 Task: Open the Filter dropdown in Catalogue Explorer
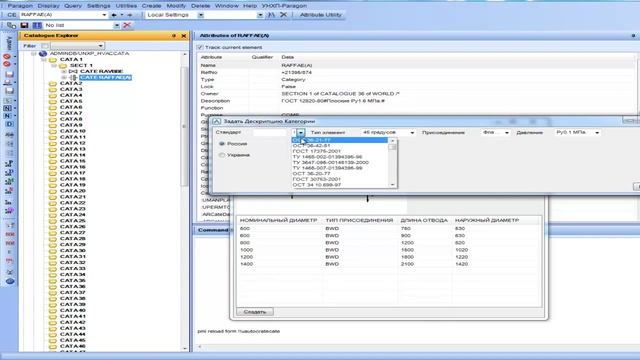pyautogui.click(x=100, y=46)
